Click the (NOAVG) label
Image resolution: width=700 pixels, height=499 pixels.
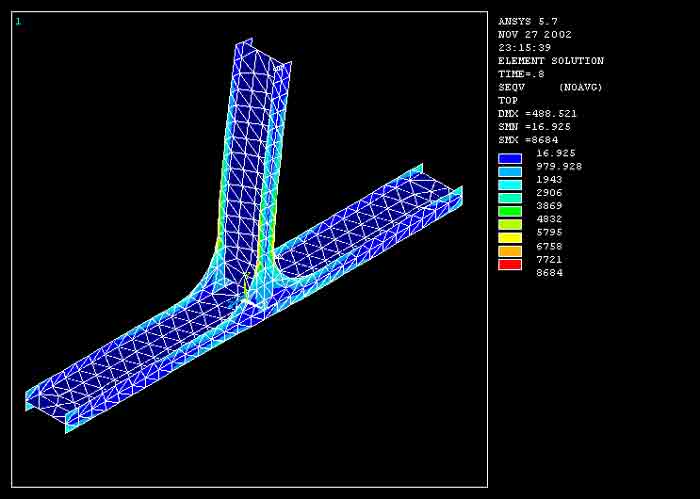[580, 87]
